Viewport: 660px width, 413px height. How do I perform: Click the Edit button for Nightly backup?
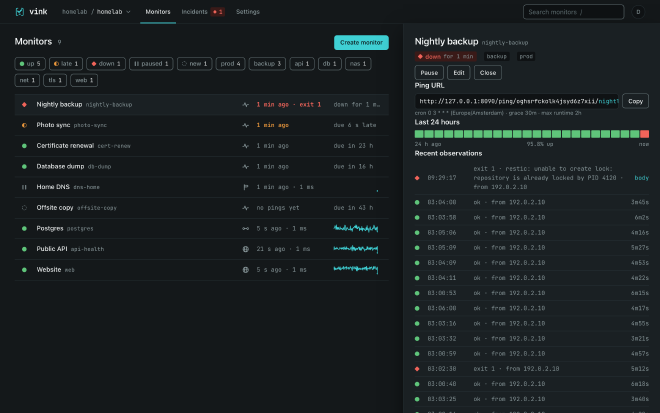click(458, 73)
